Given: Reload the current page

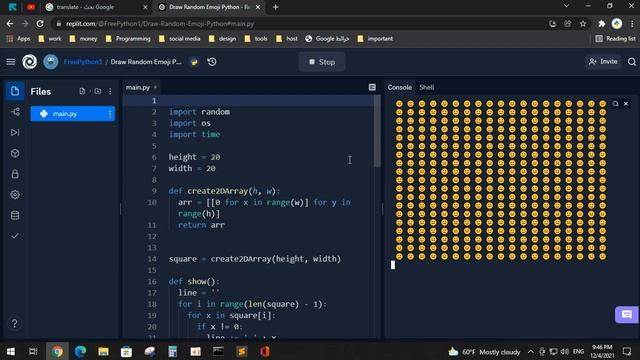Looking at the screenshot, I should [40, 24].
